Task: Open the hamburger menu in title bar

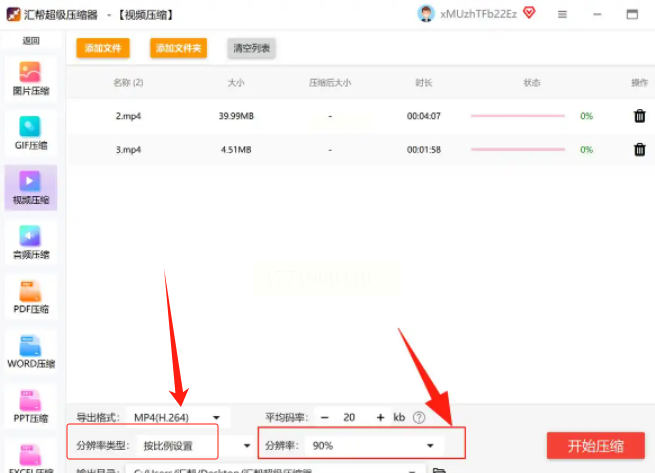Action: tap(562, 15)
